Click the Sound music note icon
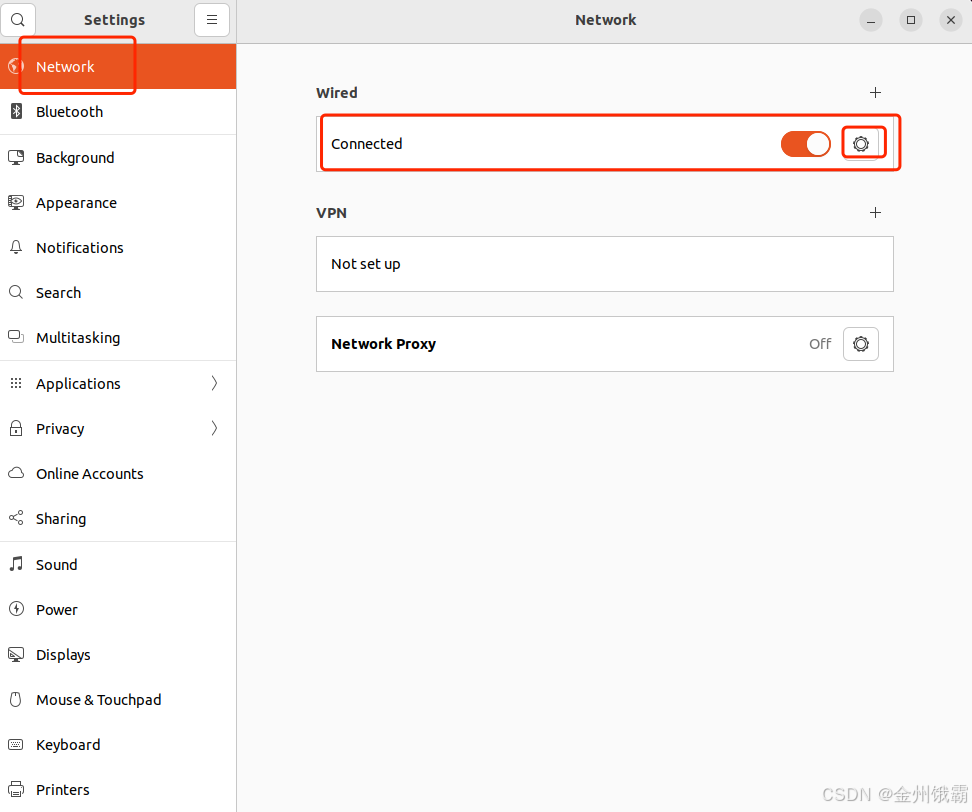 click(x=16, y=564)
